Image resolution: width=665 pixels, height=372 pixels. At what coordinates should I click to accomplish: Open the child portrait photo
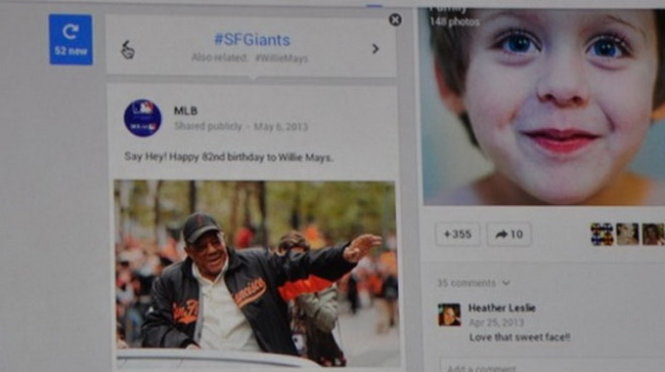544,106
